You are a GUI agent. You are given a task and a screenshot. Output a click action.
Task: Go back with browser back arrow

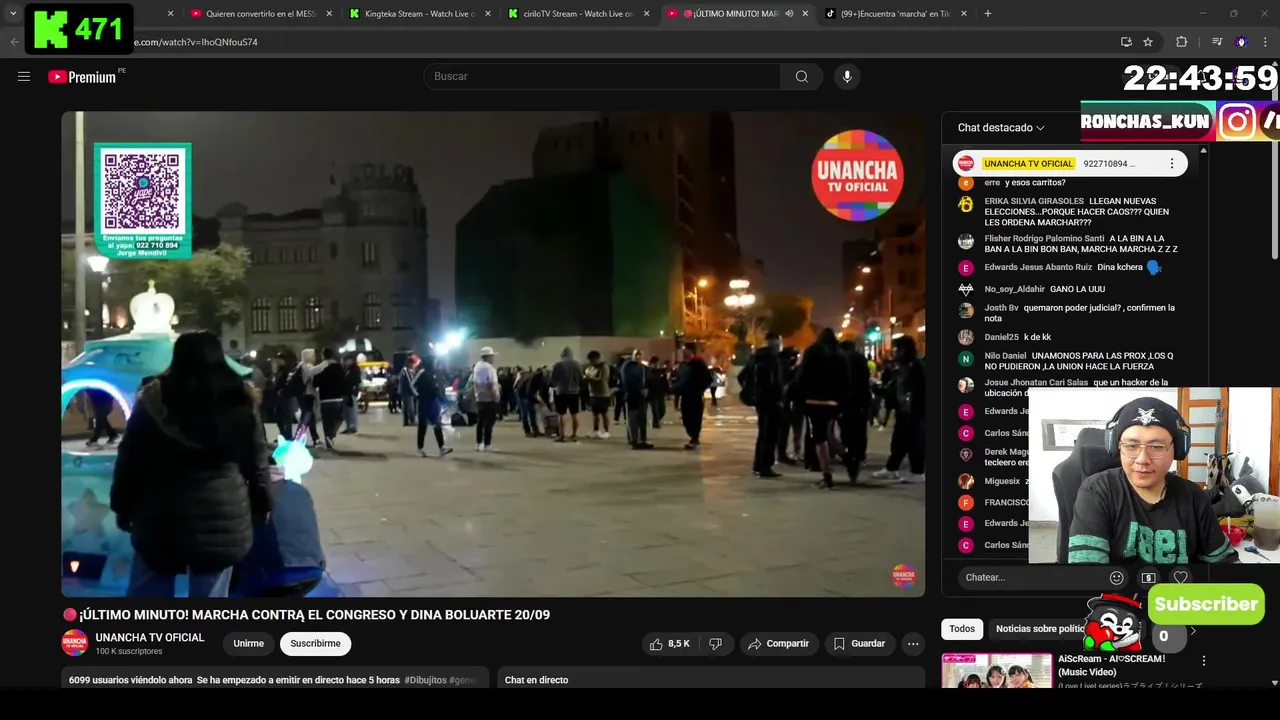14,42
